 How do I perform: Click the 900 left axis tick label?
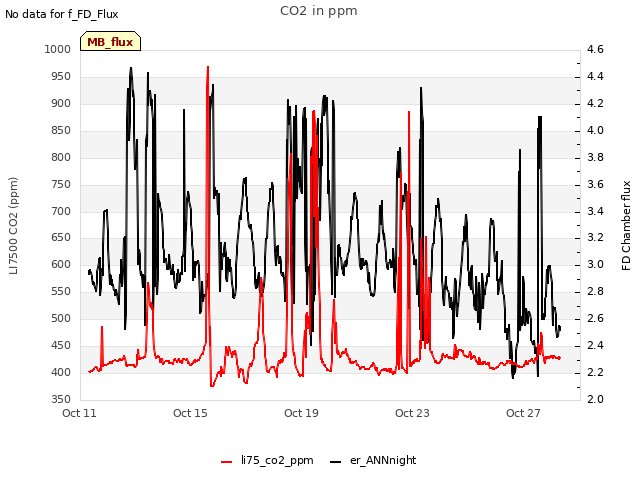point(61,103)
